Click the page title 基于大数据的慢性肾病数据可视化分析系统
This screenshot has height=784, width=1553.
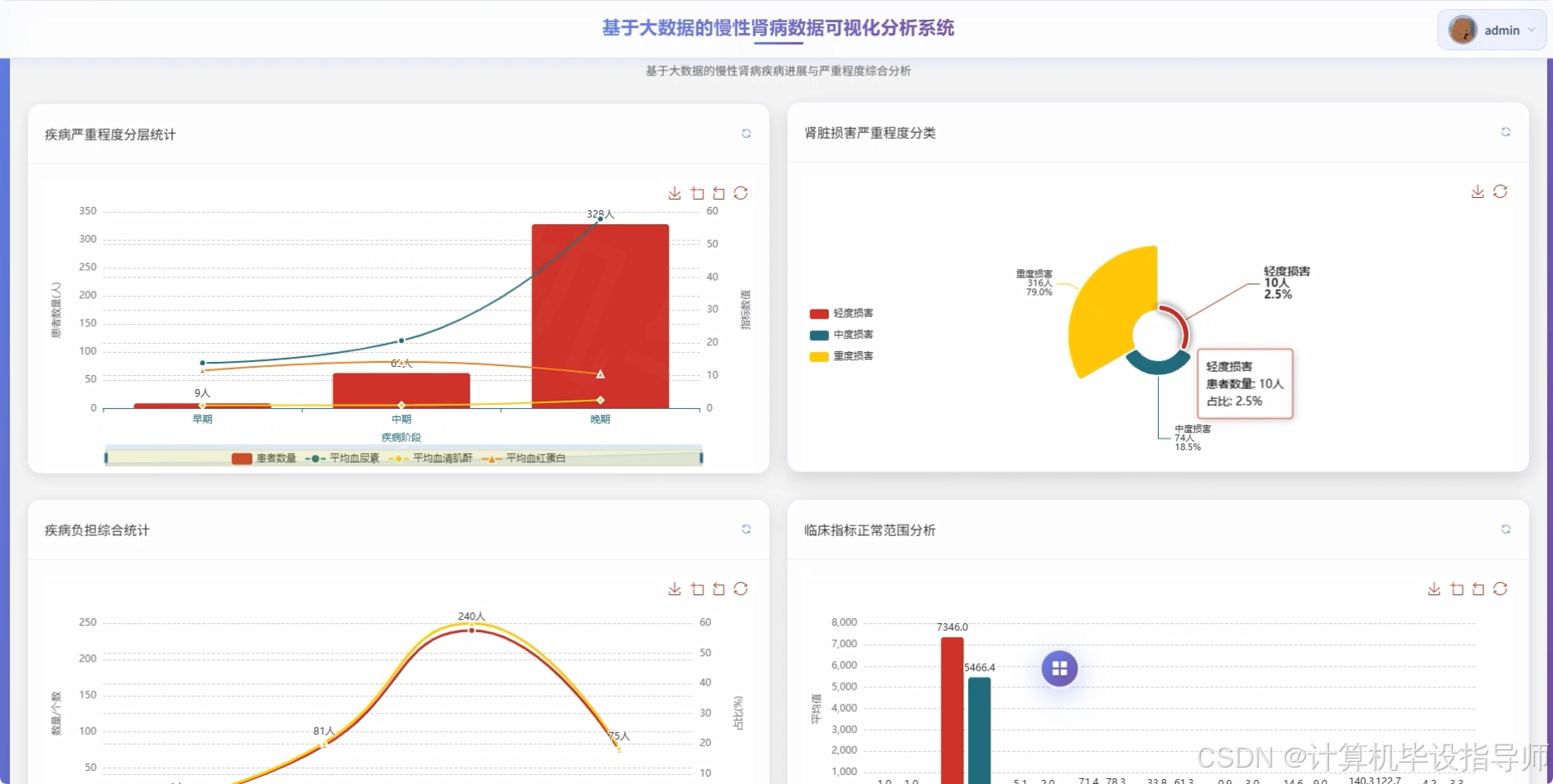(x=778, y=28)
